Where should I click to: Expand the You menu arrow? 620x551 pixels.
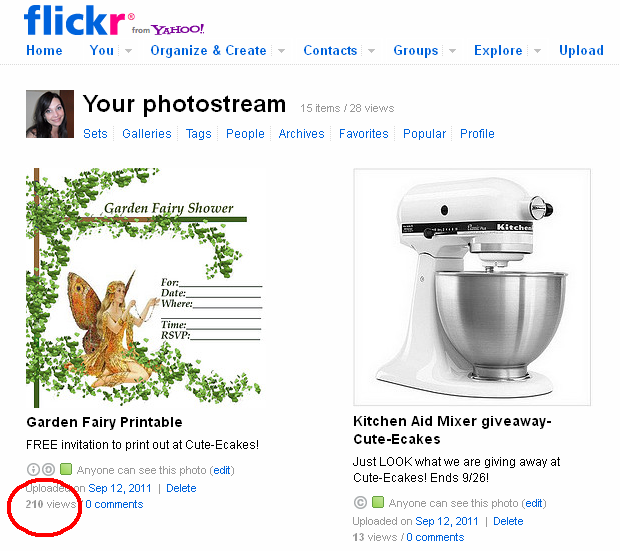click(128, 51)
